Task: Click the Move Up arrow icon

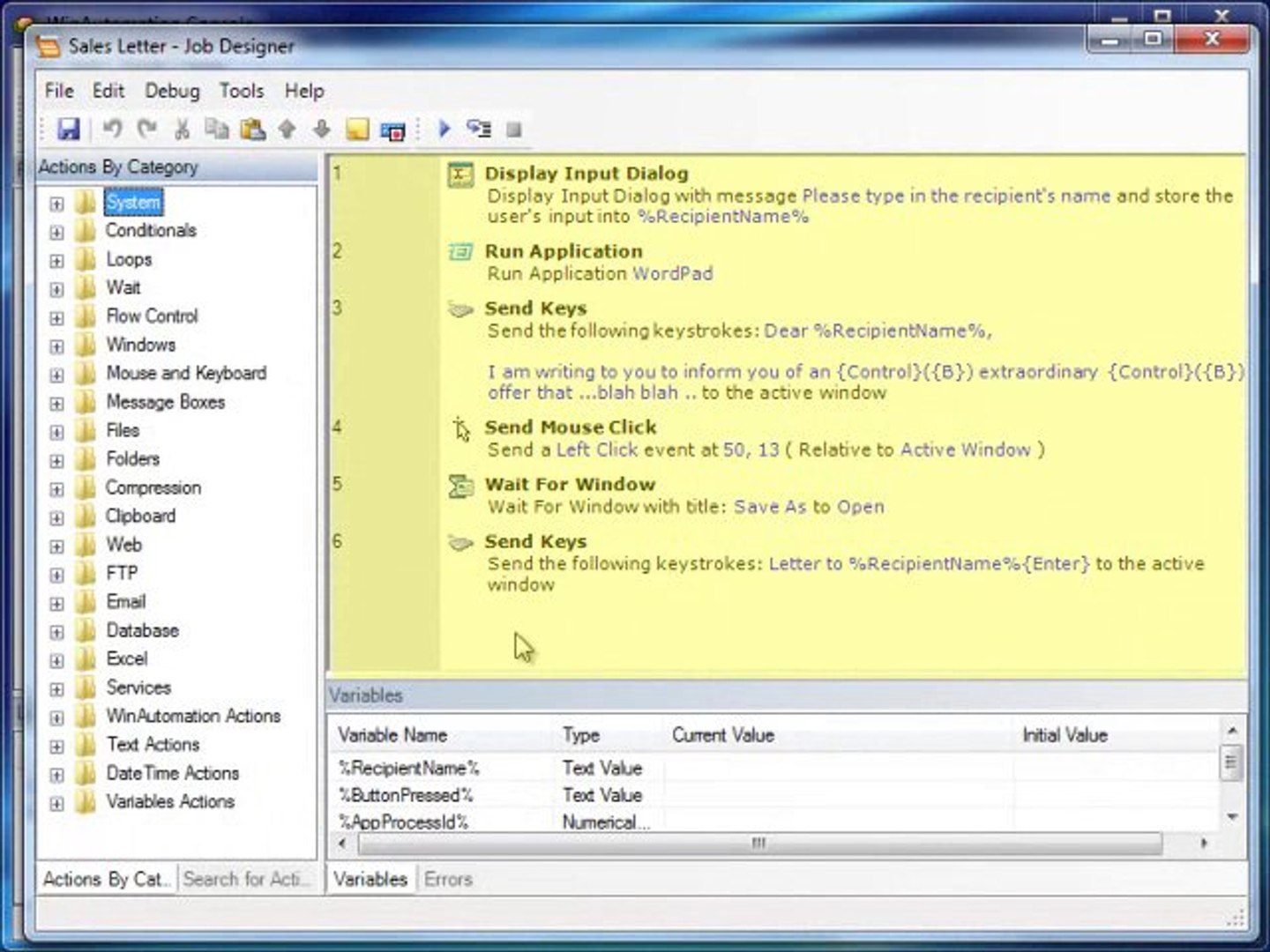Action: point(287,130)
